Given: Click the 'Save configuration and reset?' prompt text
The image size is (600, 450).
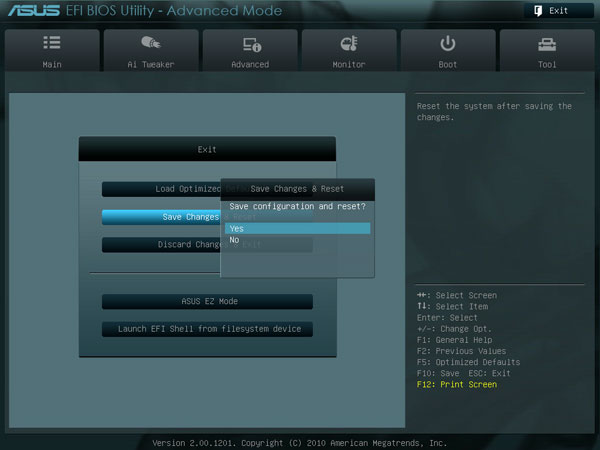Looking at the screenshot, I should (297, 206).
